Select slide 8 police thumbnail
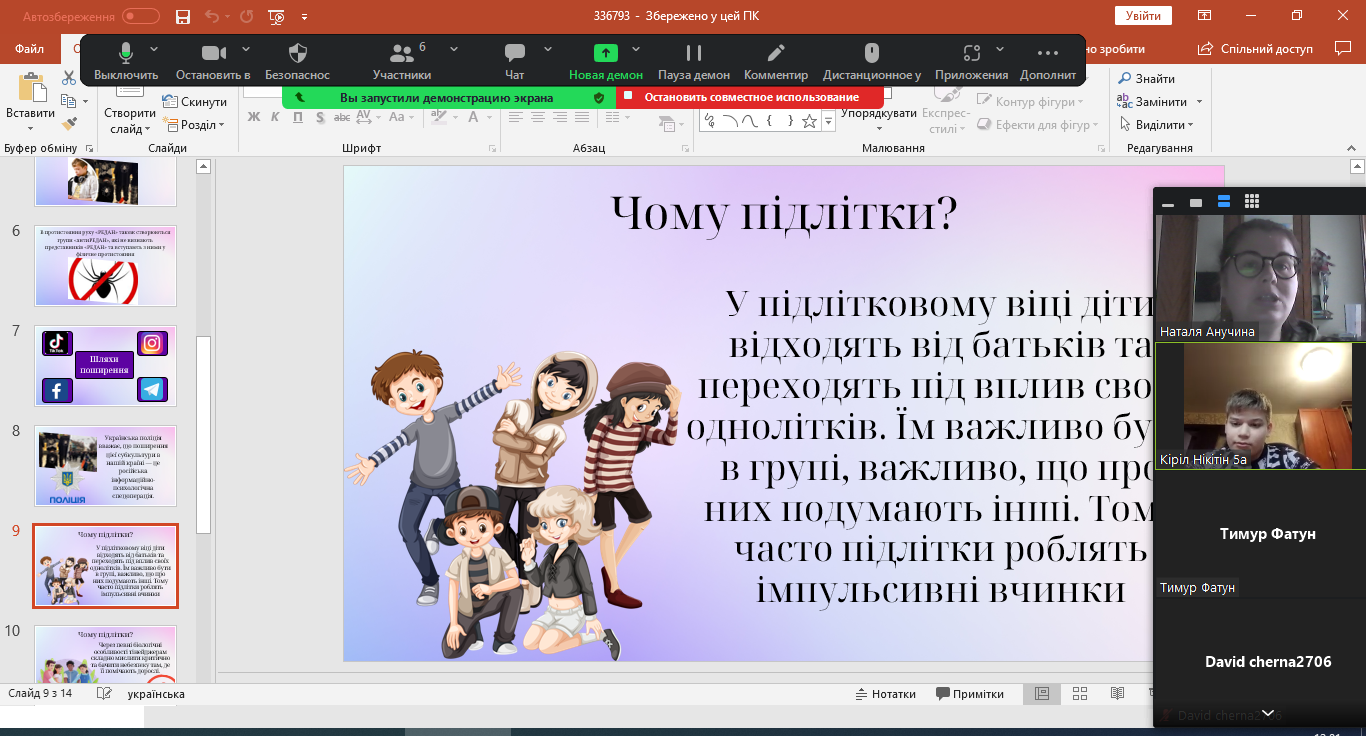1366x736 pixels. coord(105,466)
